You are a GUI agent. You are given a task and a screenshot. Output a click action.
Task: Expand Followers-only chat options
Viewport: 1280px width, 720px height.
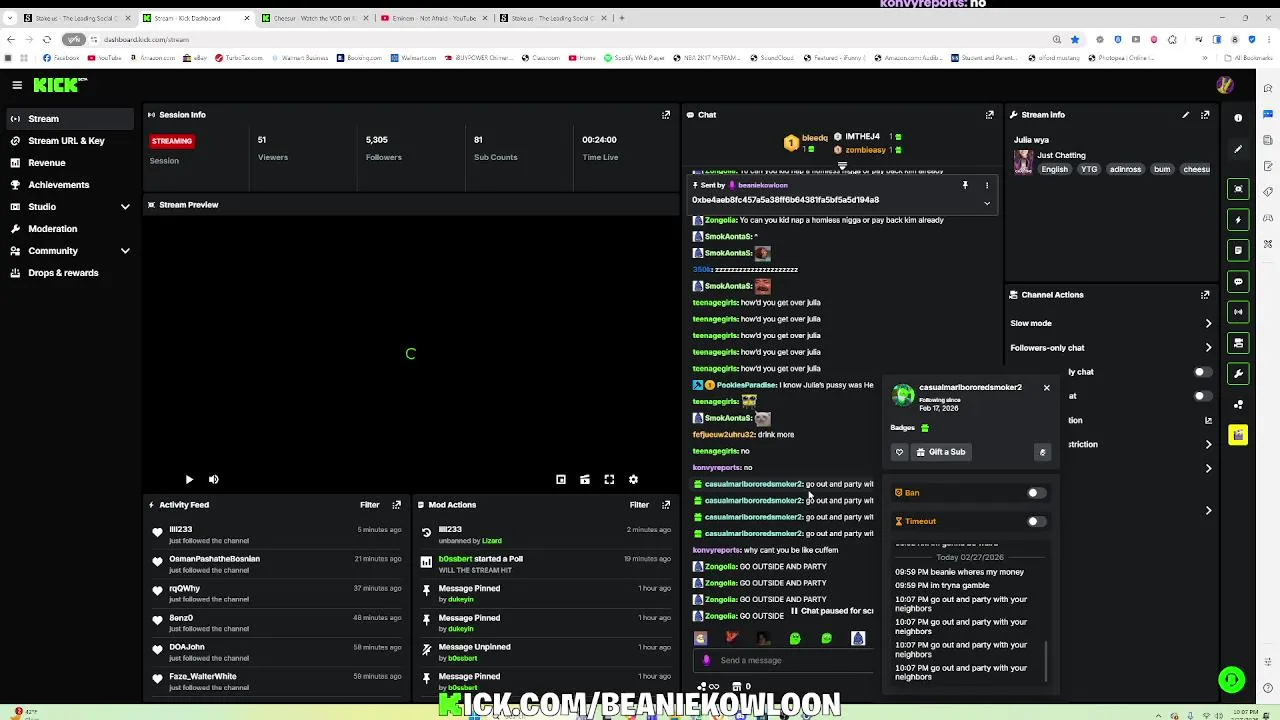pyautogui.click(x=1208, y=348)
